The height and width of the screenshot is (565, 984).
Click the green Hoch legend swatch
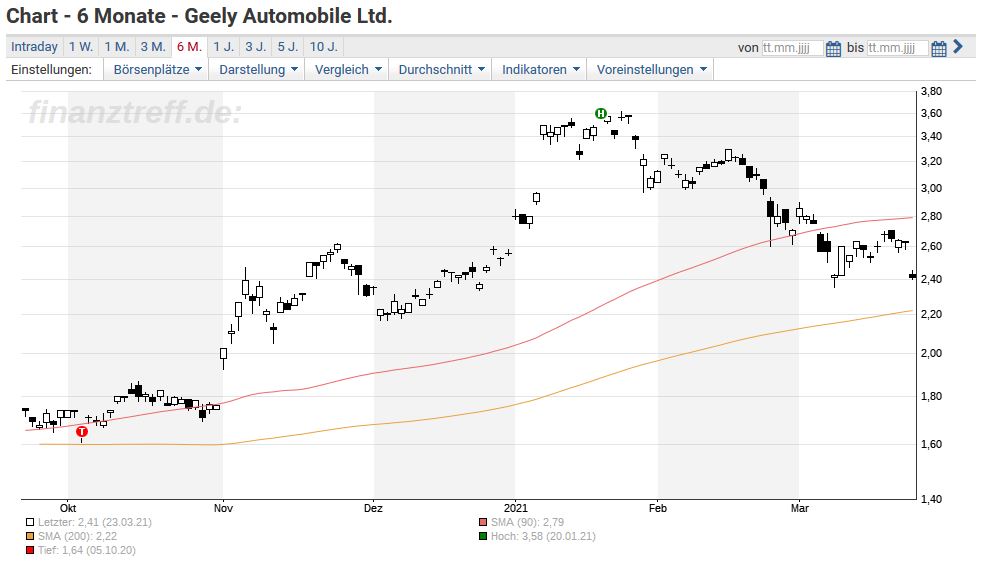483,536
